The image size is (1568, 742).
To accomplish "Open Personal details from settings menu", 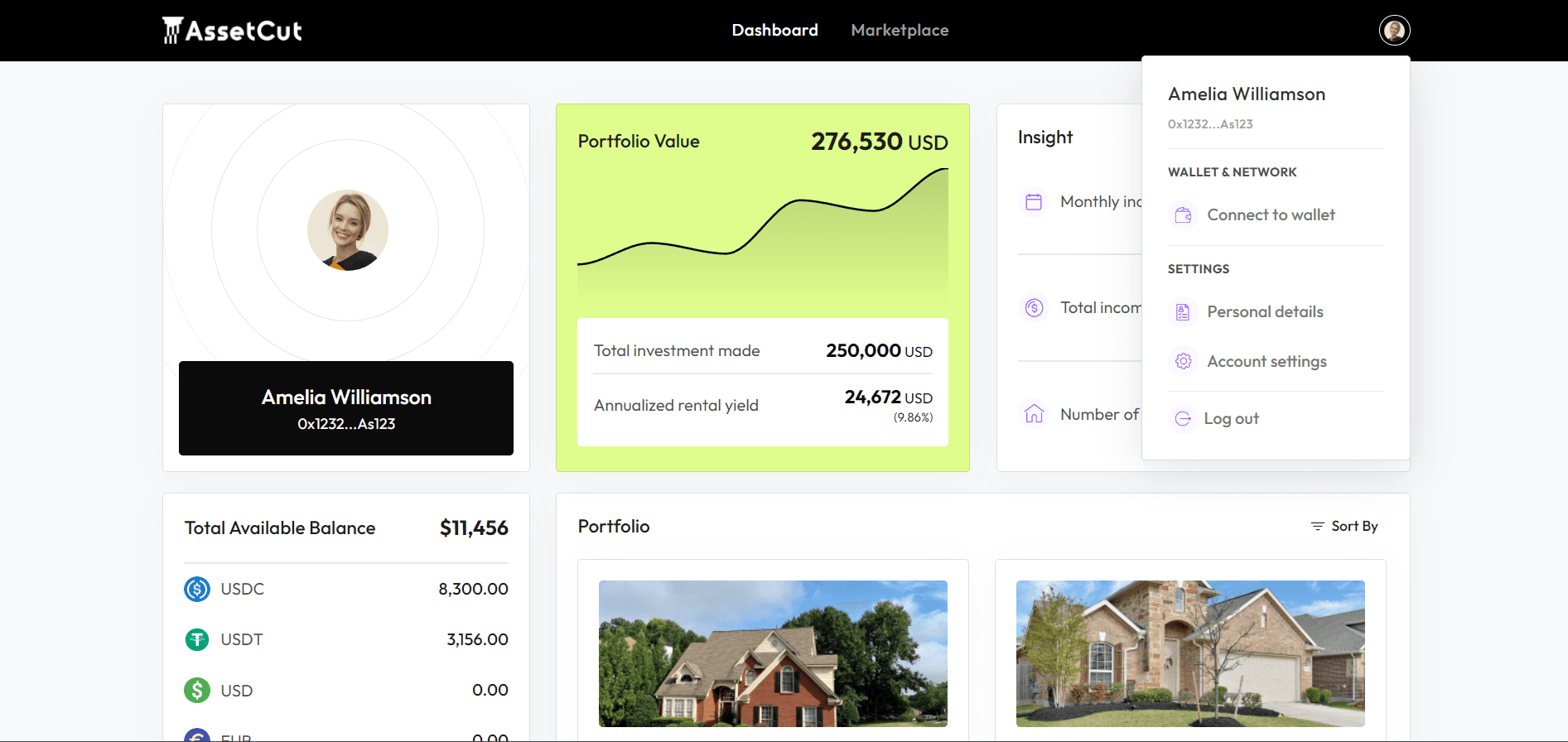I will coord(1265,312).
